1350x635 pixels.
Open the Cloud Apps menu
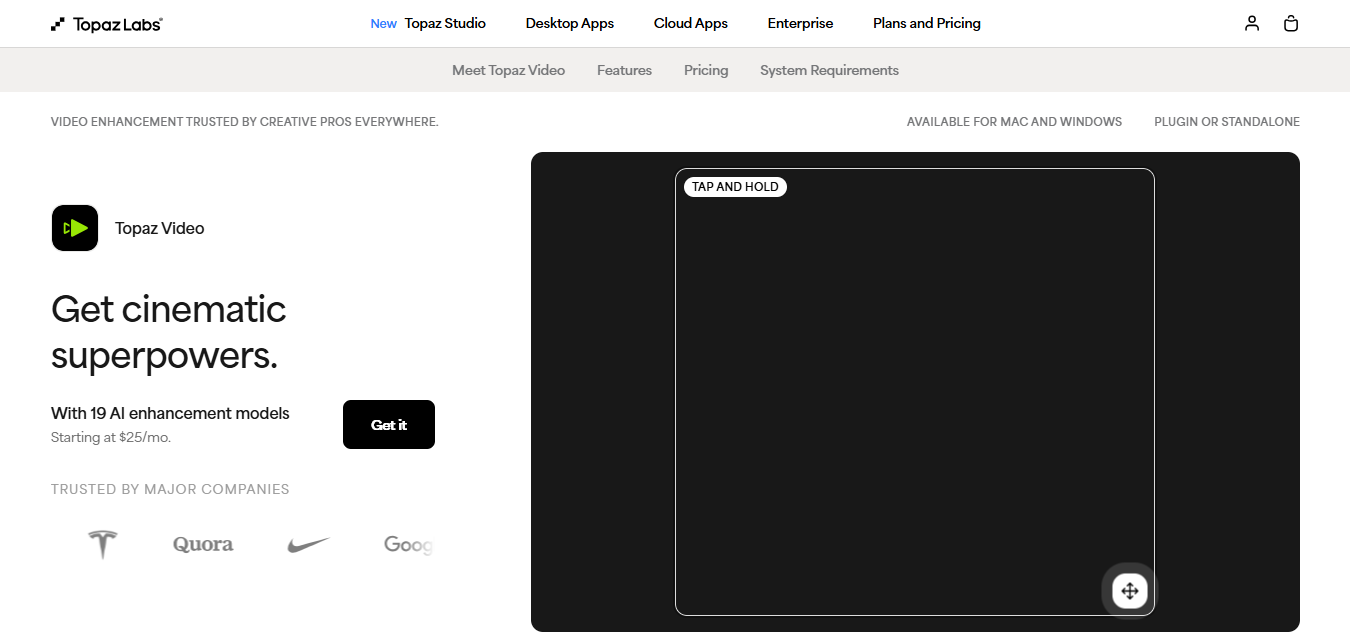691,23
